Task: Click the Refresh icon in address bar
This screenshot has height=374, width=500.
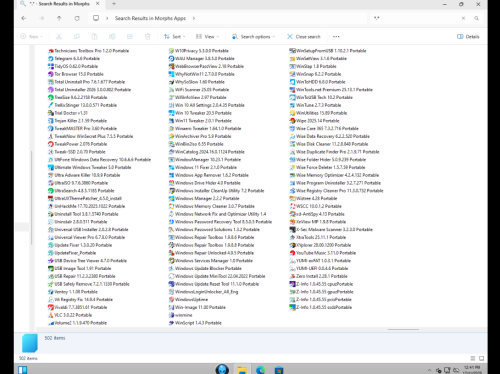Action: point(77,18)
